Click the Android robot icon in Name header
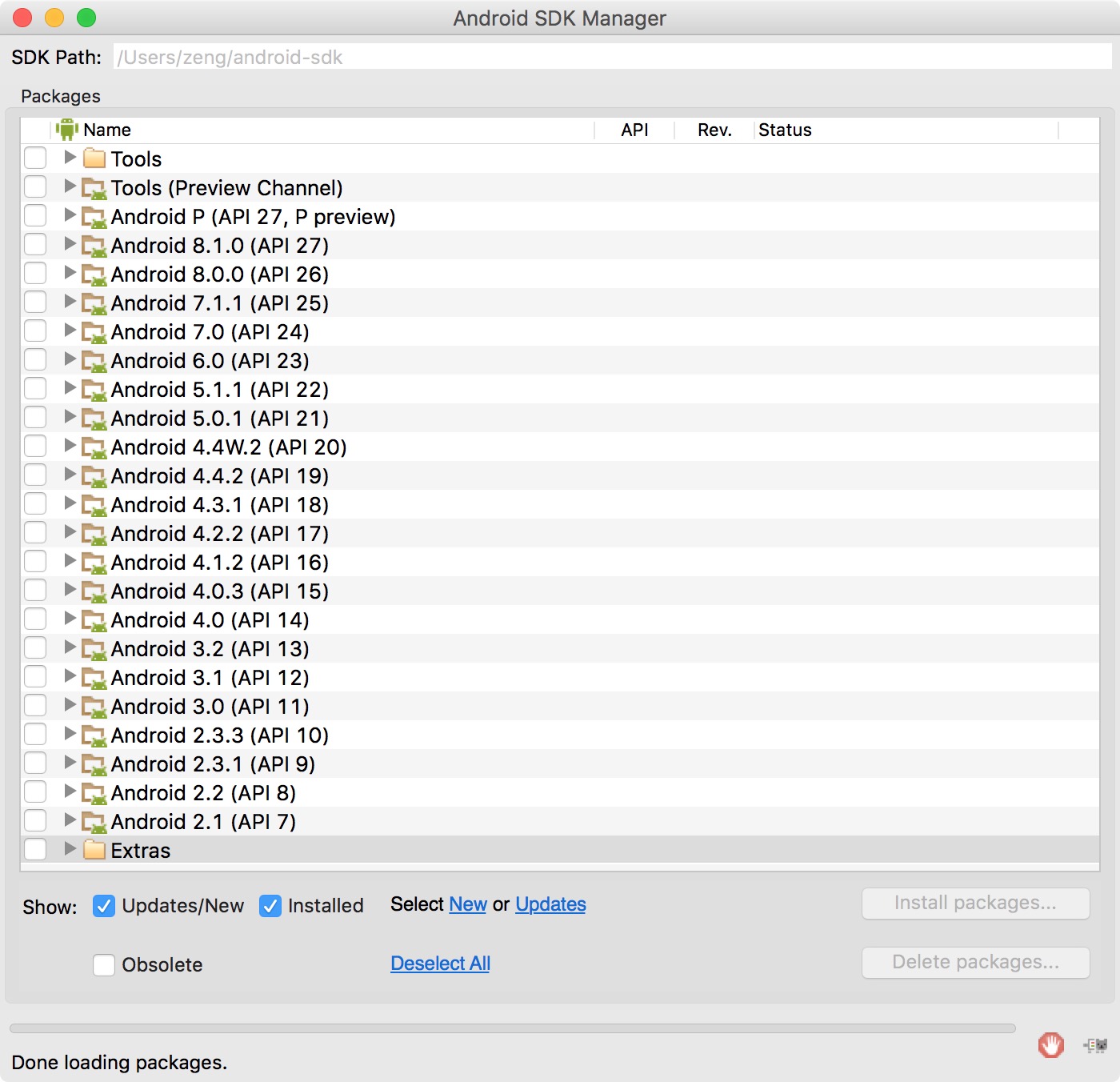The height and width of the screenshot is (1082, 1120). 67,130
